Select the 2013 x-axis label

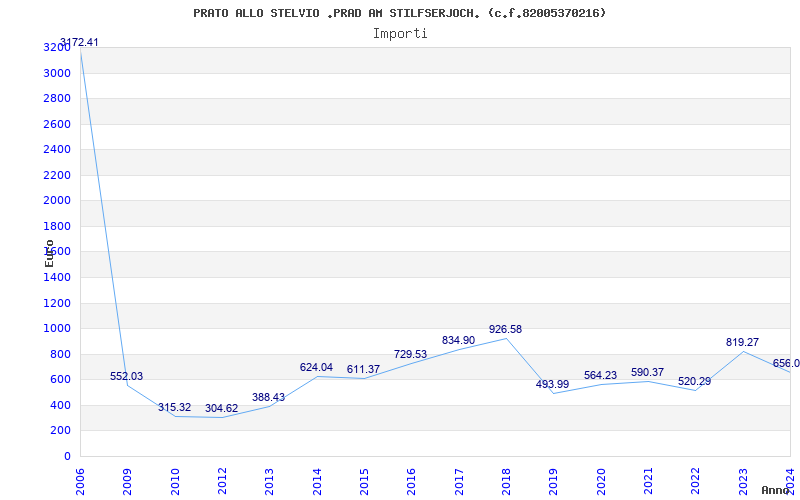coord(269,482)
